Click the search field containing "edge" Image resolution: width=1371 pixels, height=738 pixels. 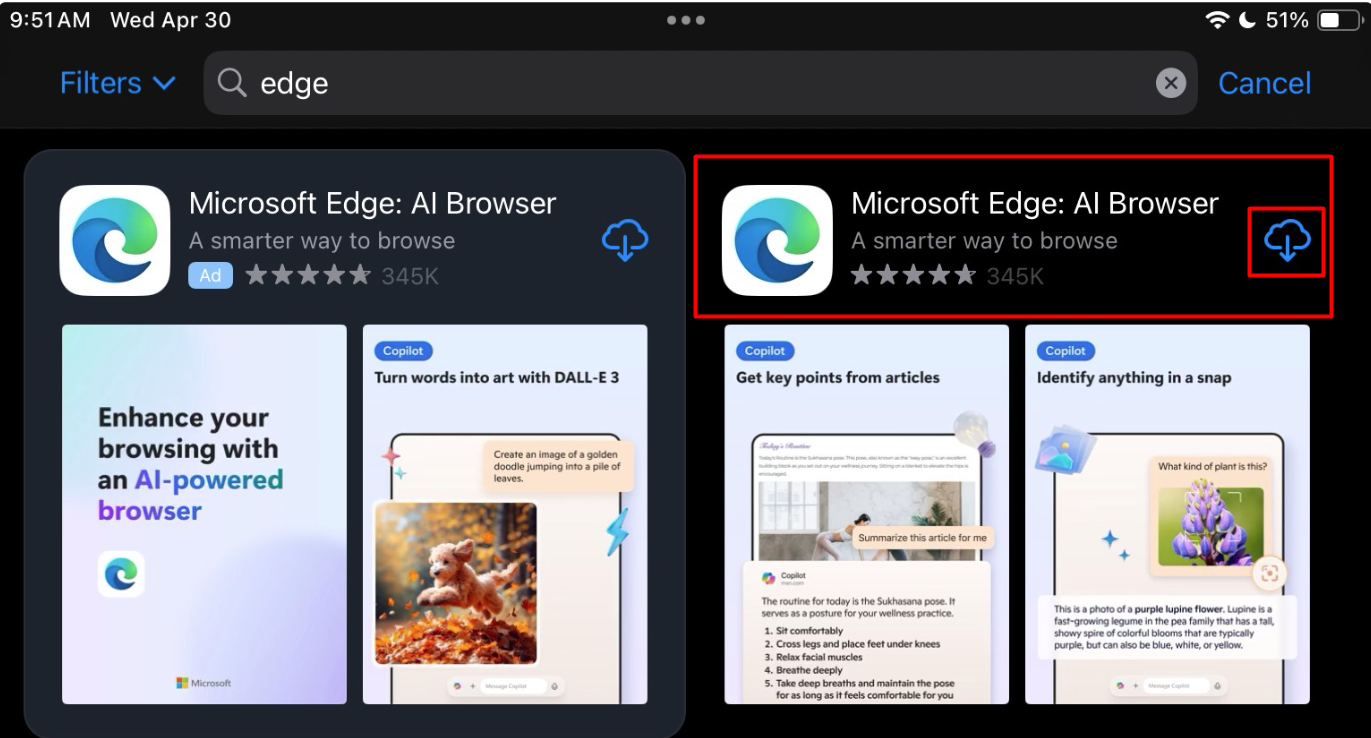[x=700, y=83]
